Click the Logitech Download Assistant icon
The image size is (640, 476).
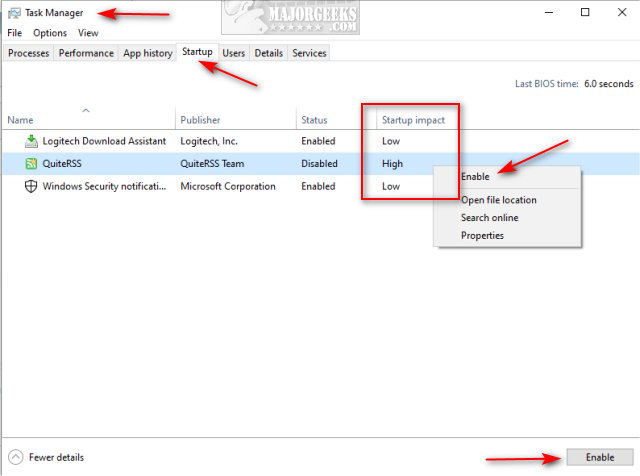pyautogui.click(x=31, y=141)
